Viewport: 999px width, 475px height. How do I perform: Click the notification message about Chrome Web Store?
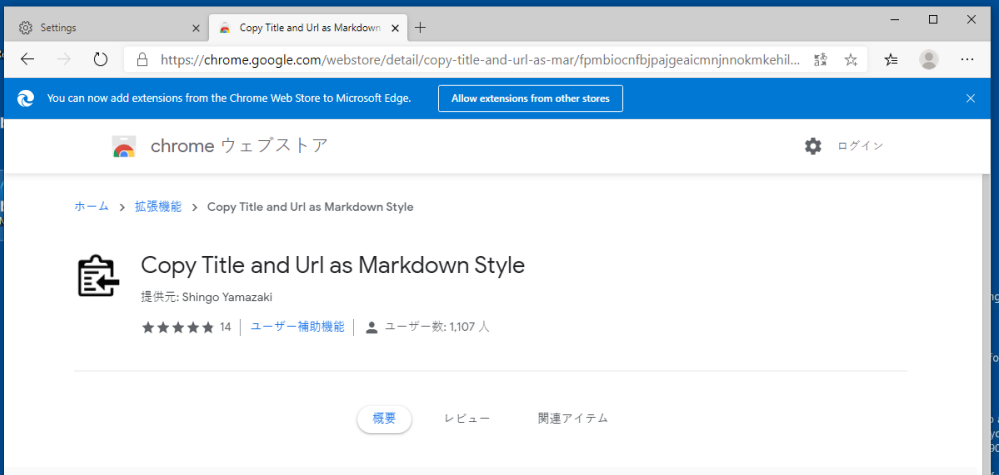pos(229,98)
